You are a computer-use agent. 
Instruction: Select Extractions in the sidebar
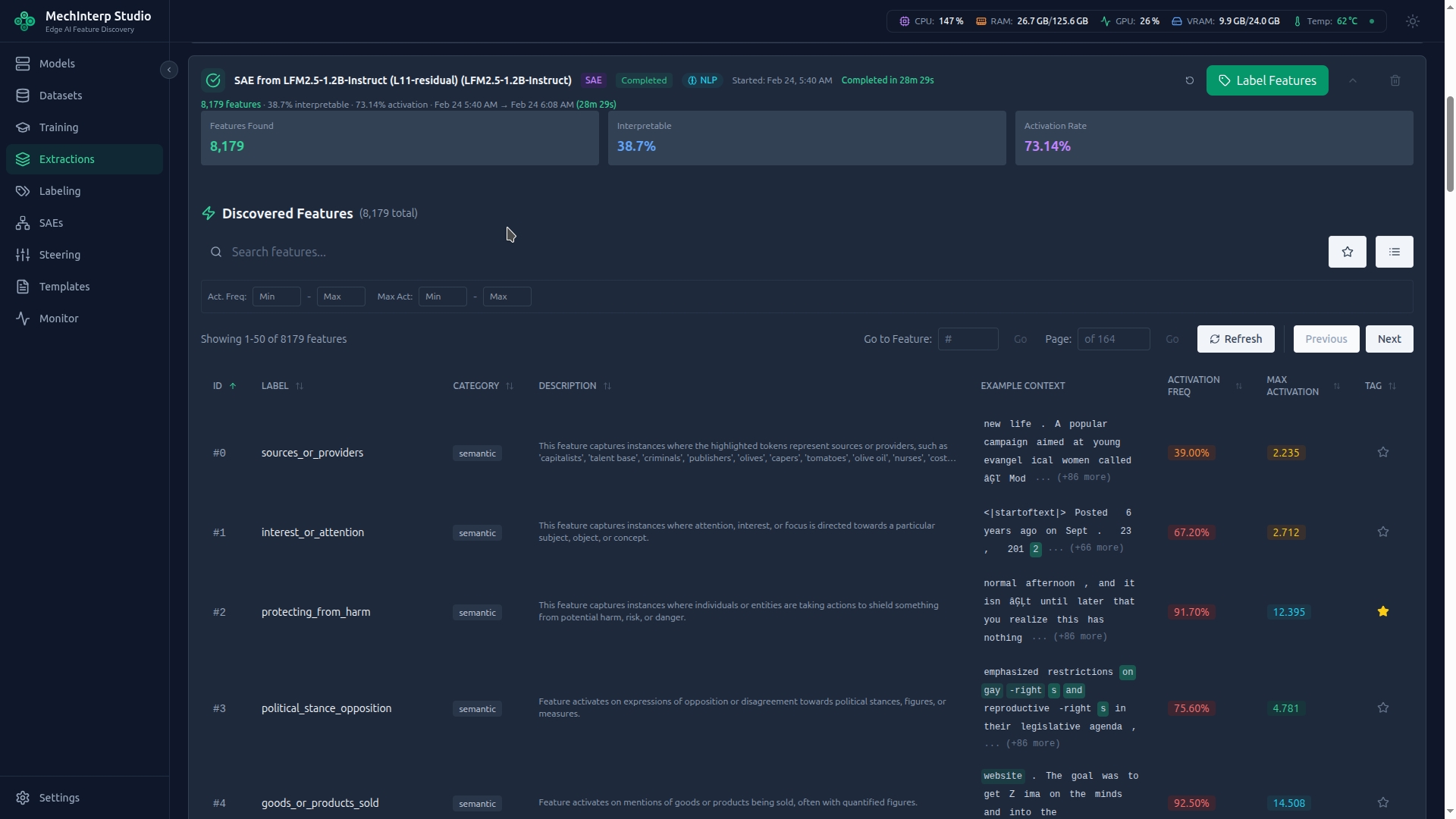coord(84,159)
